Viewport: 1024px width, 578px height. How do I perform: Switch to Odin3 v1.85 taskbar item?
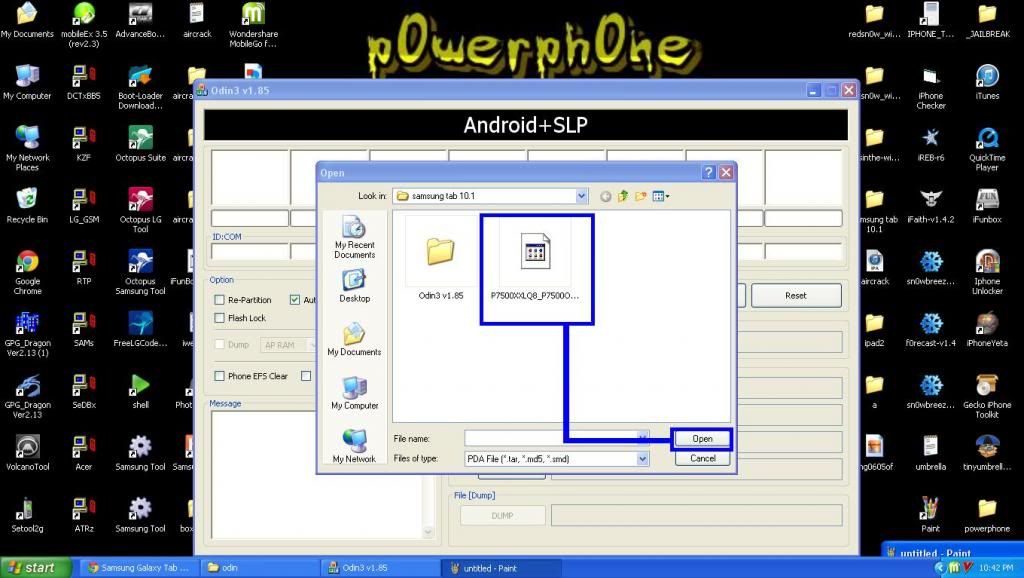380,568
